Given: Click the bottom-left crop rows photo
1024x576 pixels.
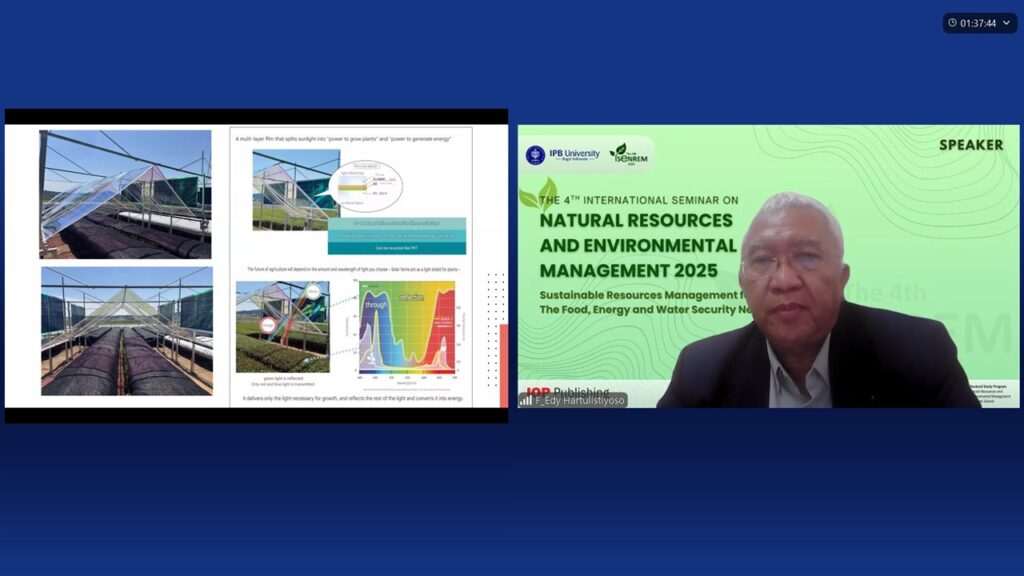Looking at the screenshot, I should click(126, 330).
